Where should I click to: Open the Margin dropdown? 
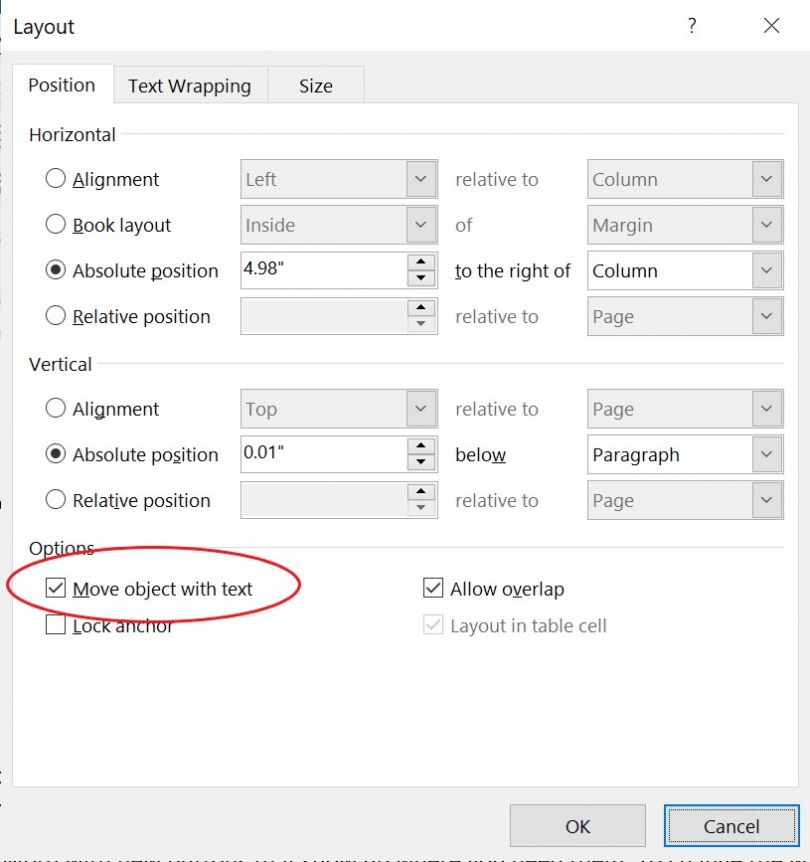tap(766, 225)
